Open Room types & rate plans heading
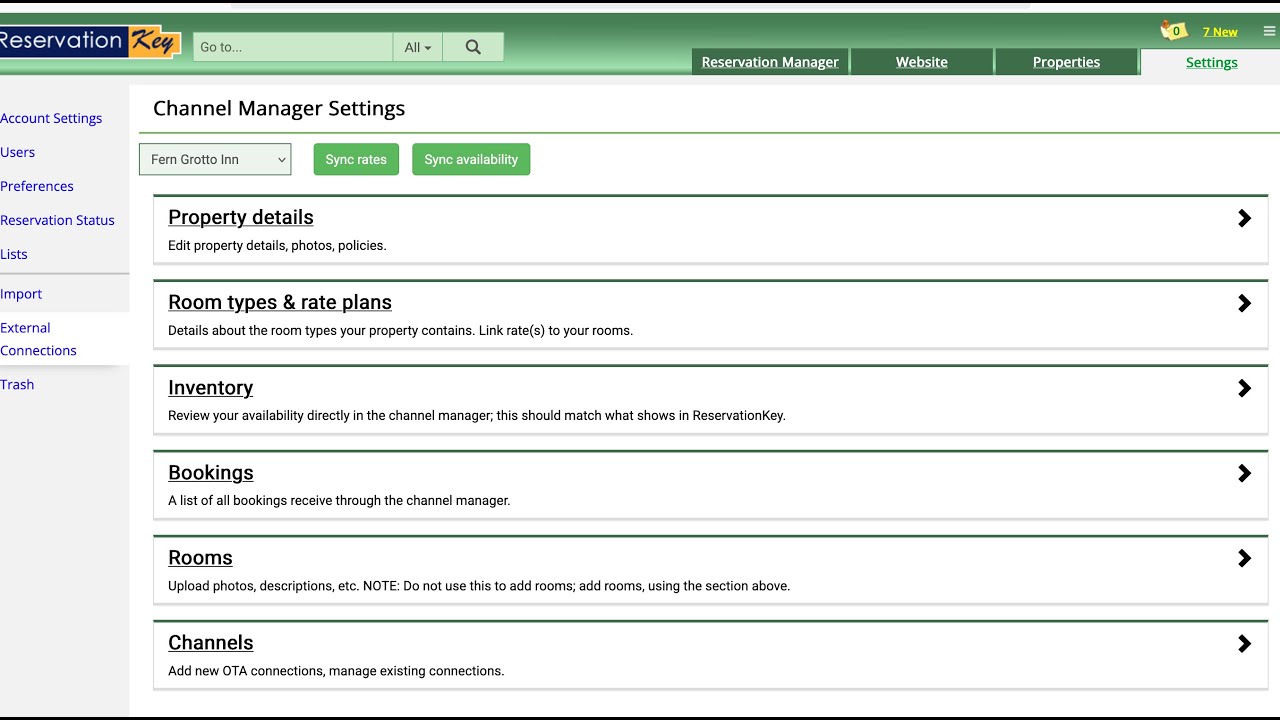The height and width of the screenshot is (720, 1280). point(280,302)
